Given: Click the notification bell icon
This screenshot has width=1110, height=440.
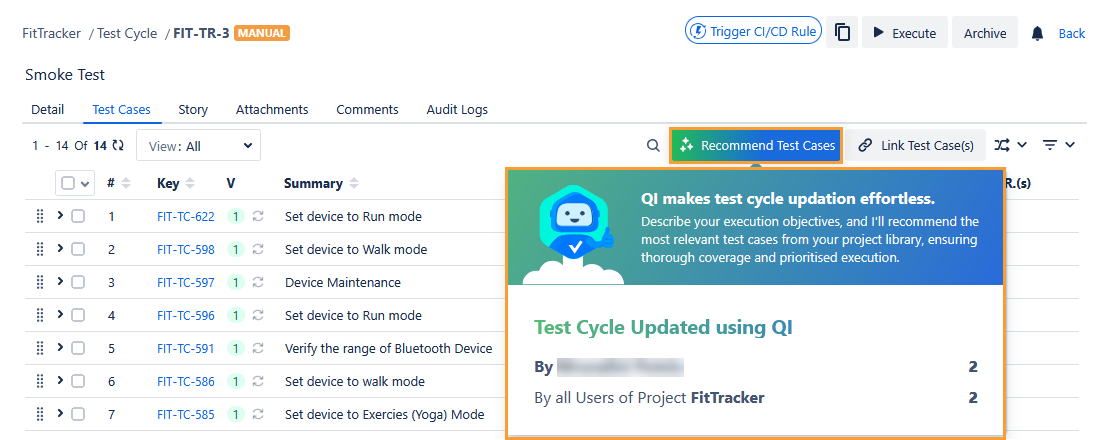Looking at the screenshot, I should tap(1037, 33).
